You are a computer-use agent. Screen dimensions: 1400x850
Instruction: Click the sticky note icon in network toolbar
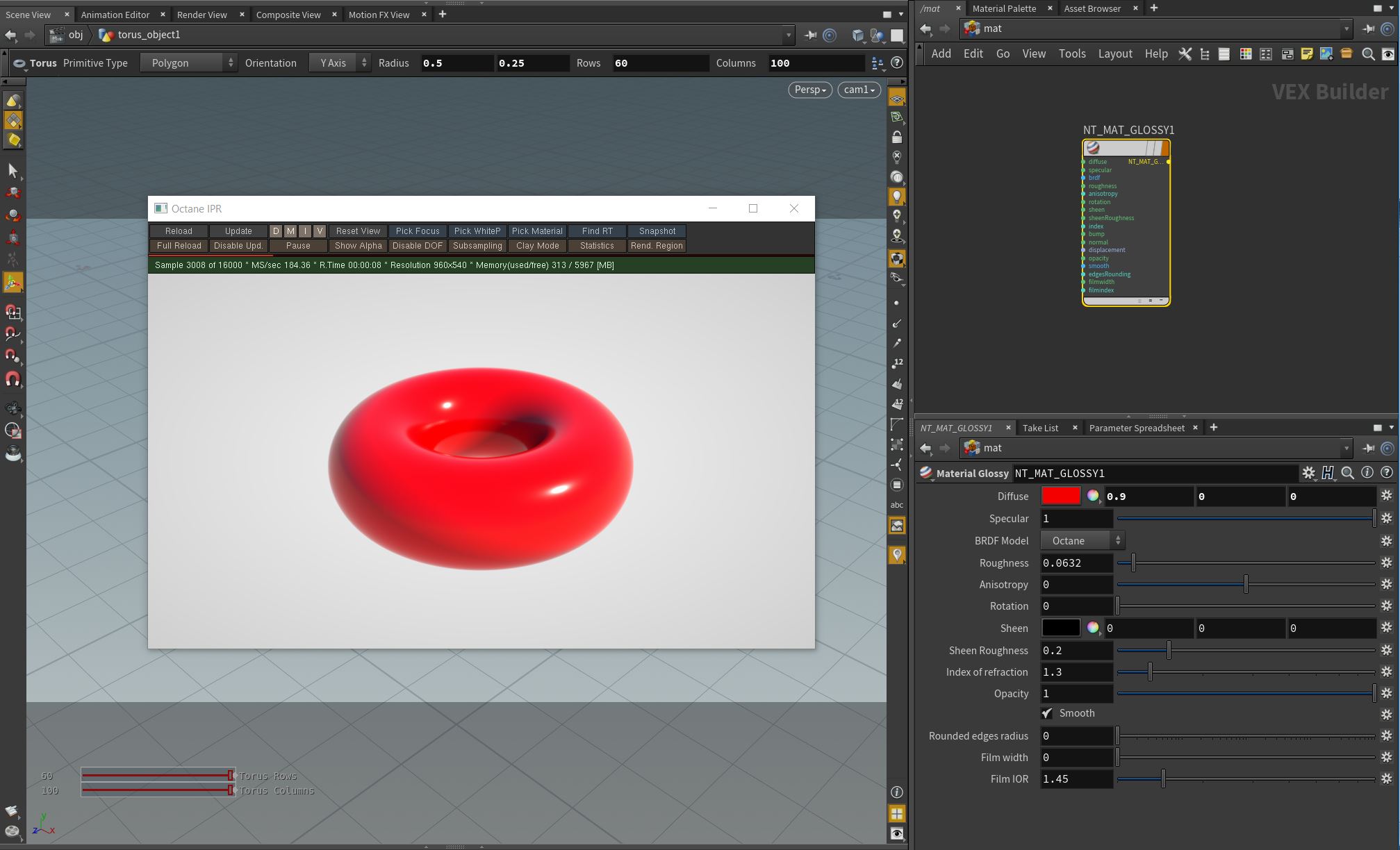point(1306,54)
